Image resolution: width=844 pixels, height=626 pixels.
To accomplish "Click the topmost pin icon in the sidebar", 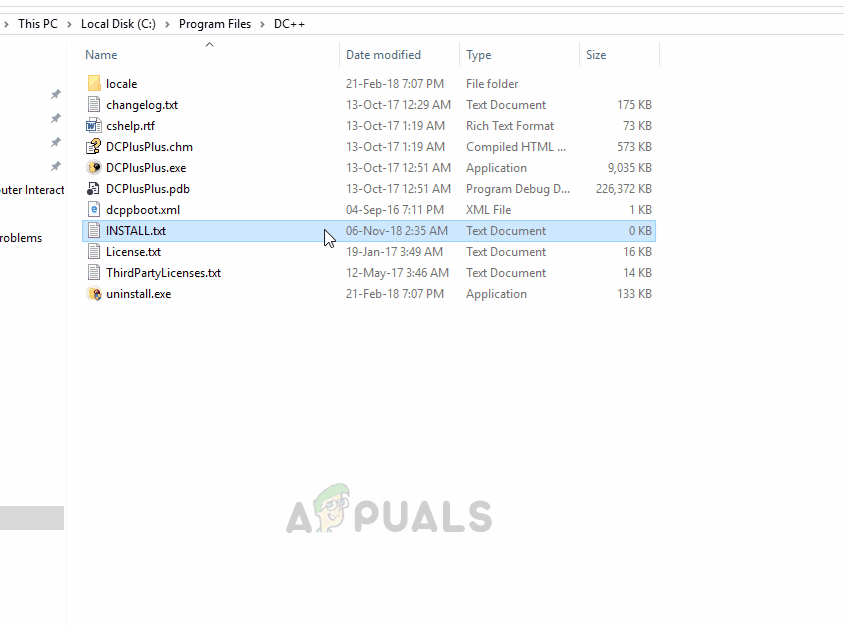I will click(x=56, y=93).
